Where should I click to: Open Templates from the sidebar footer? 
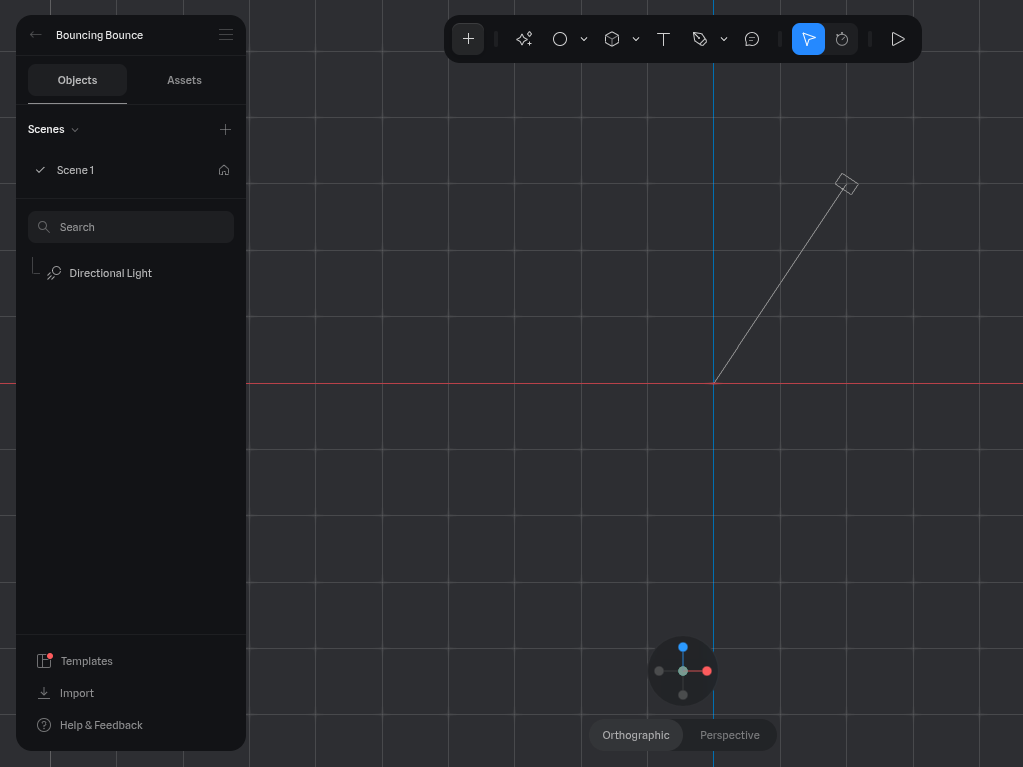74,661
